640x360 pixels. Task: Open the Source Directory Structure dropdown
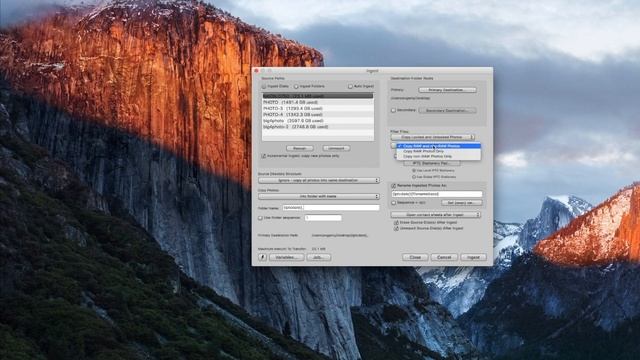click(x=319, y=180)
